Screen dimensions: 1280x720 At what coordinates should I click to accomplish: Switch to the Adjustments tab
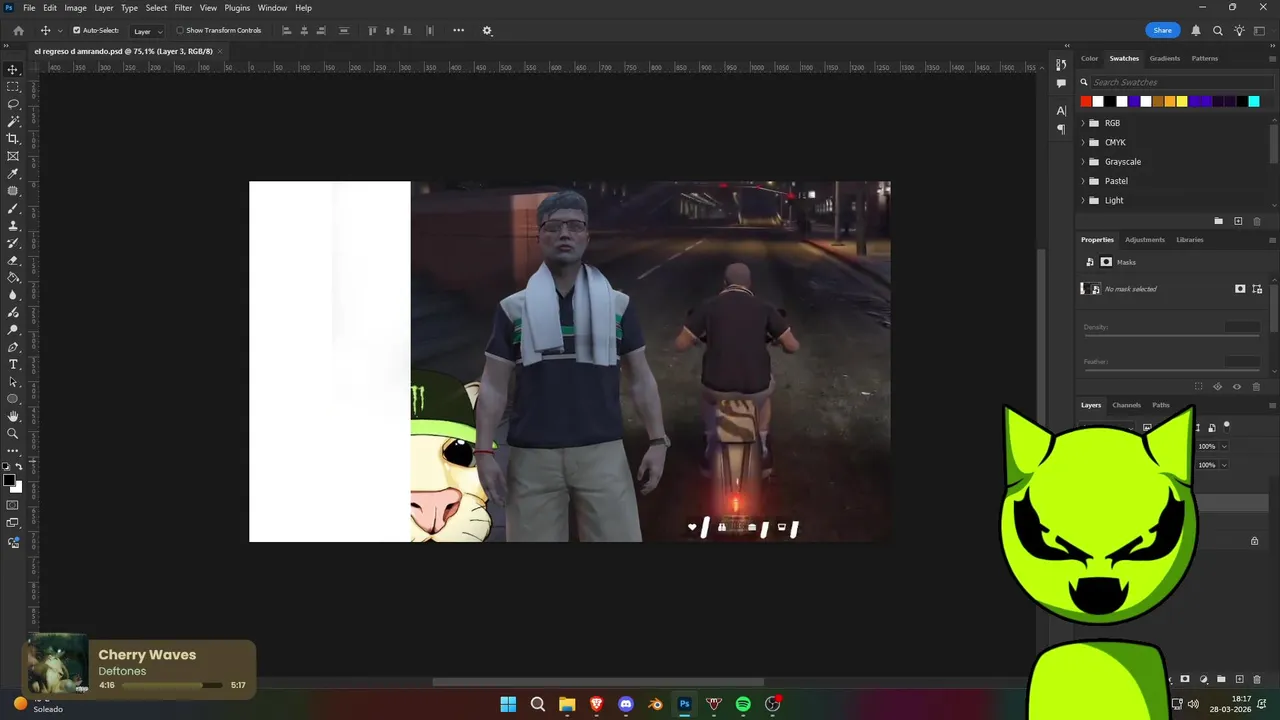(x=1144, y=240)
